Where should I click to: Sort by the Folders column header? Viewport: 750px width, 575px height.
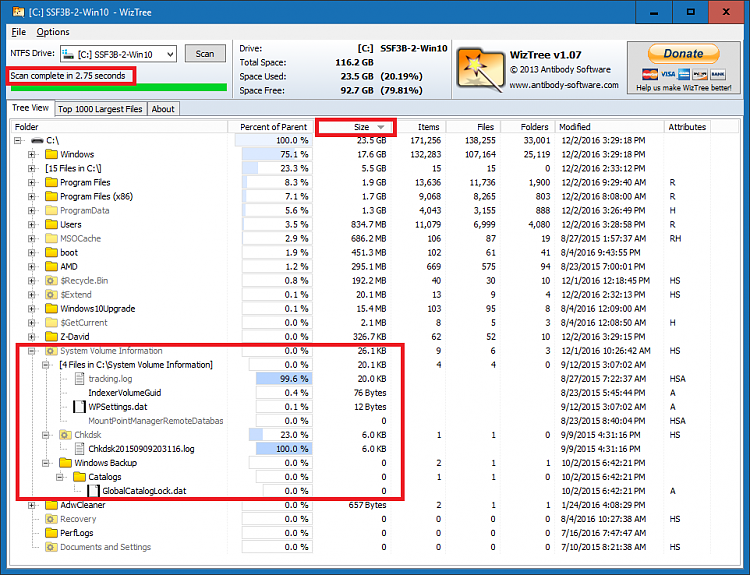coord(528,127)
